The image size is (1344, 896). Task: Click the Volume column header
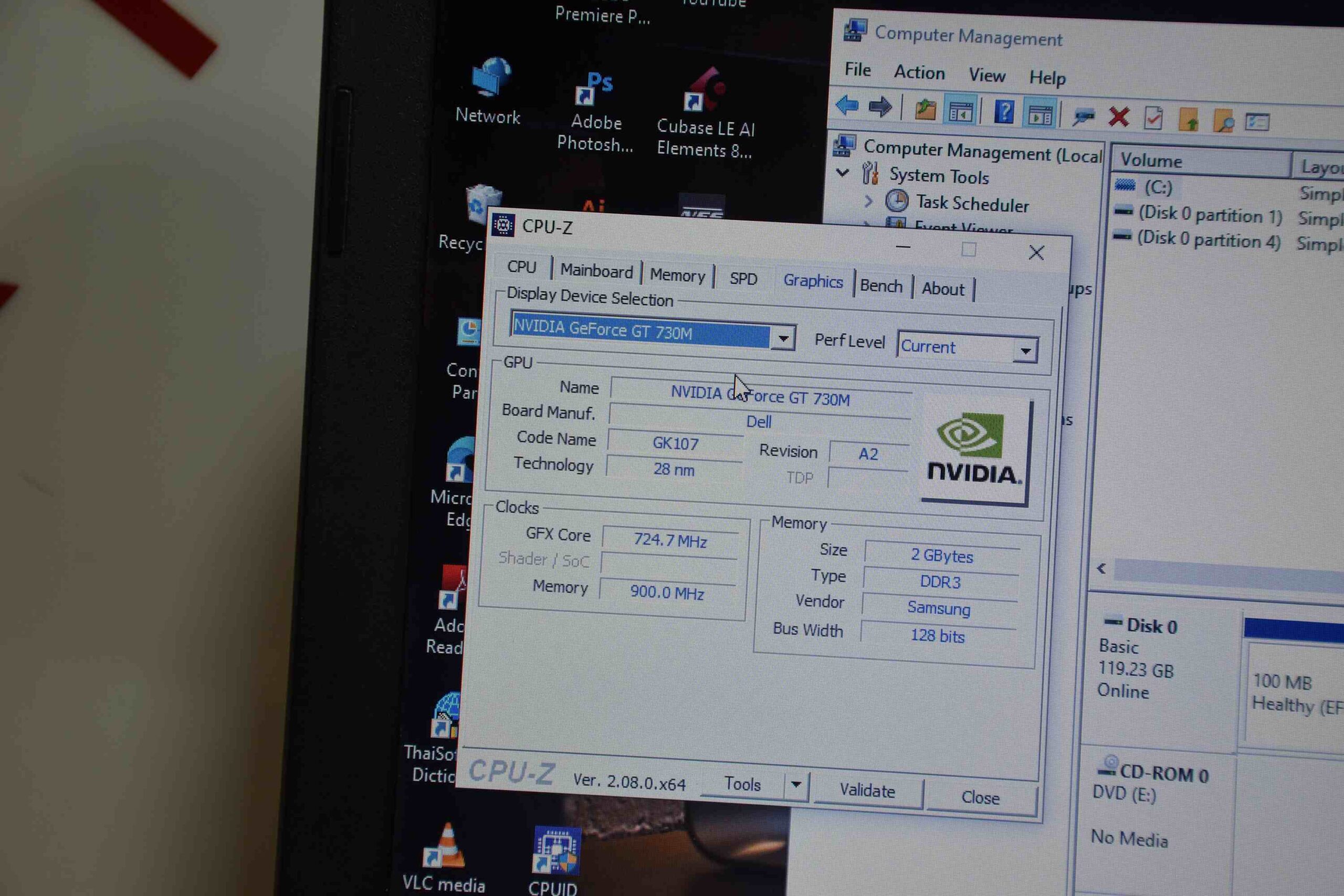pyautogui.click(x=1200, y=162)
